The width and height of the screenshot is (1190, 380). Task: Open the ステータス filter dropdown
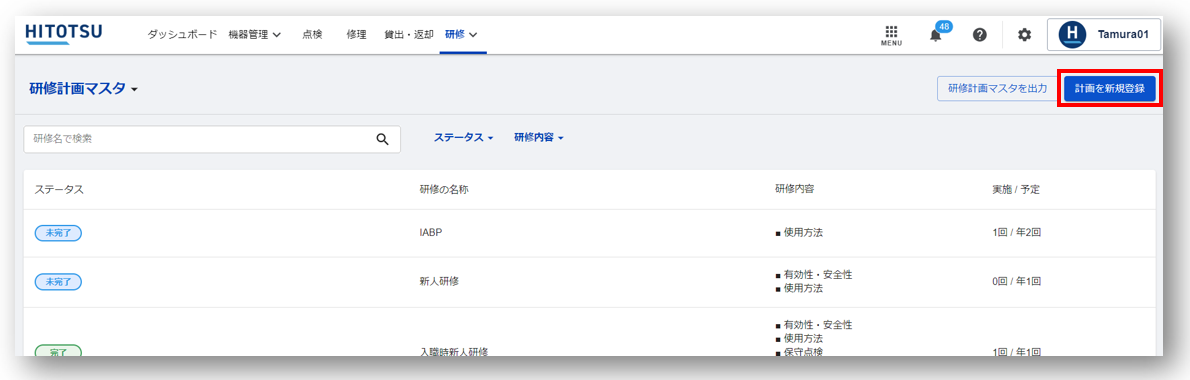click(464, 138)
